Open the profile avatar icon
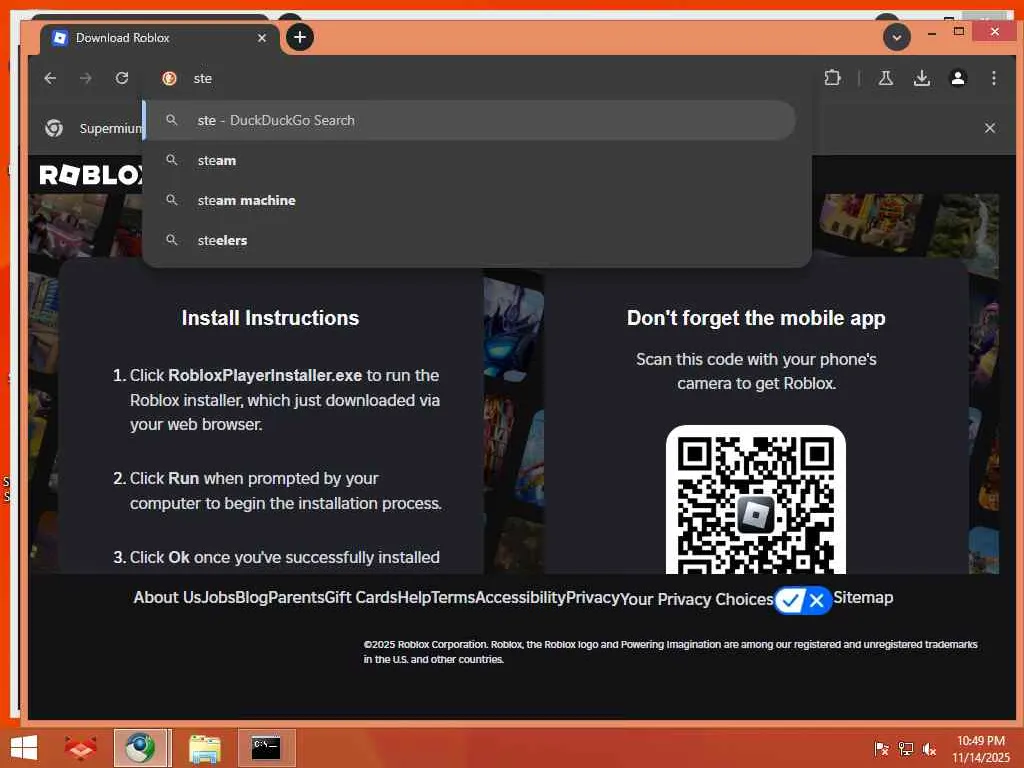The height and width of the screenshot is (768, 1024). click(x=957, y=78)
